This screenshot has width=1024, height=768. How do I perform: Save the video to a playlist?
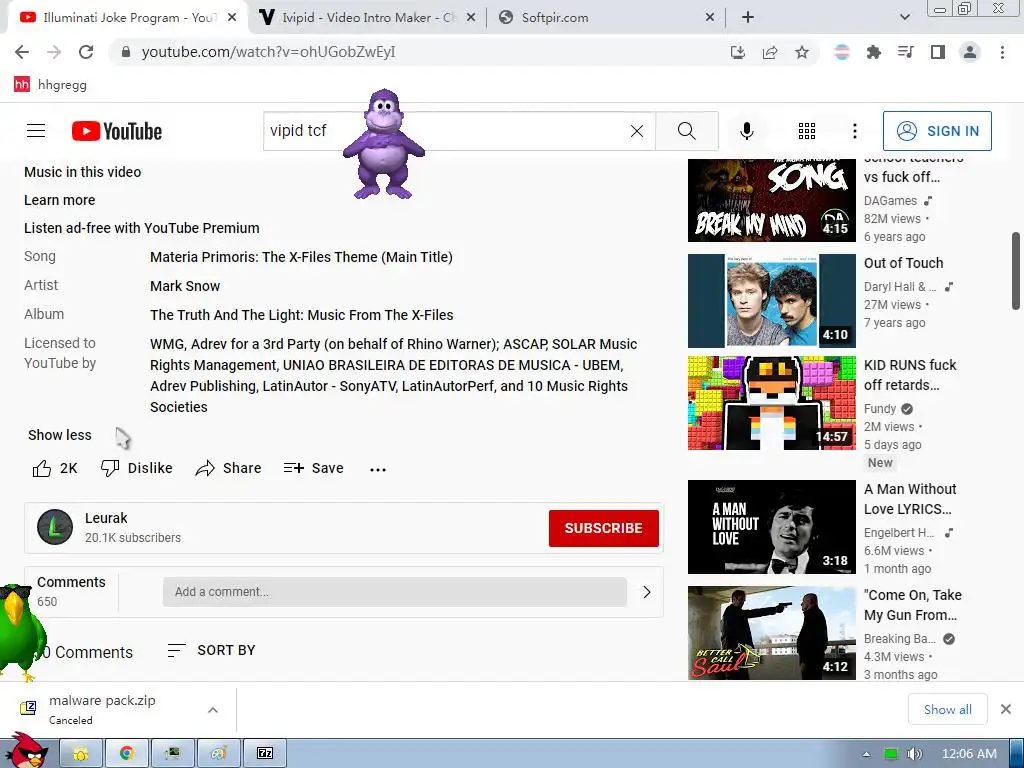coord(313,468)
